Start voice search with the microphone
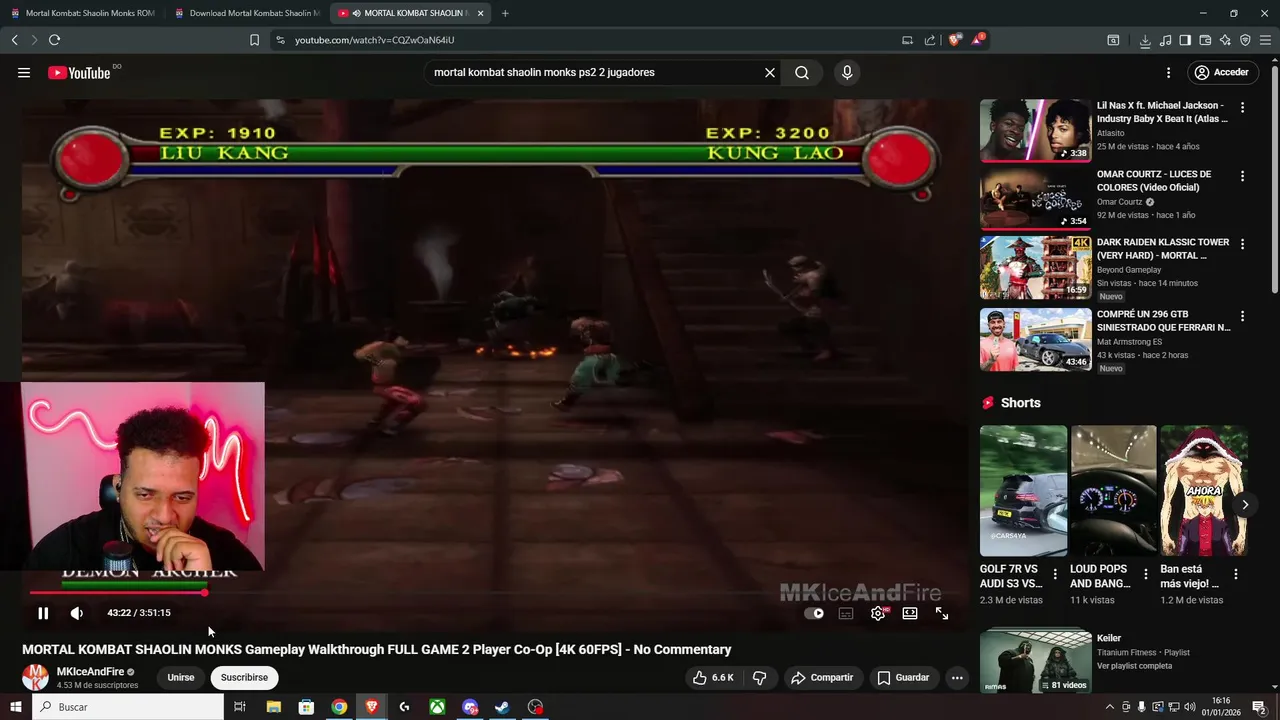This screenshot has height=720, width=1280. (847, 72)
